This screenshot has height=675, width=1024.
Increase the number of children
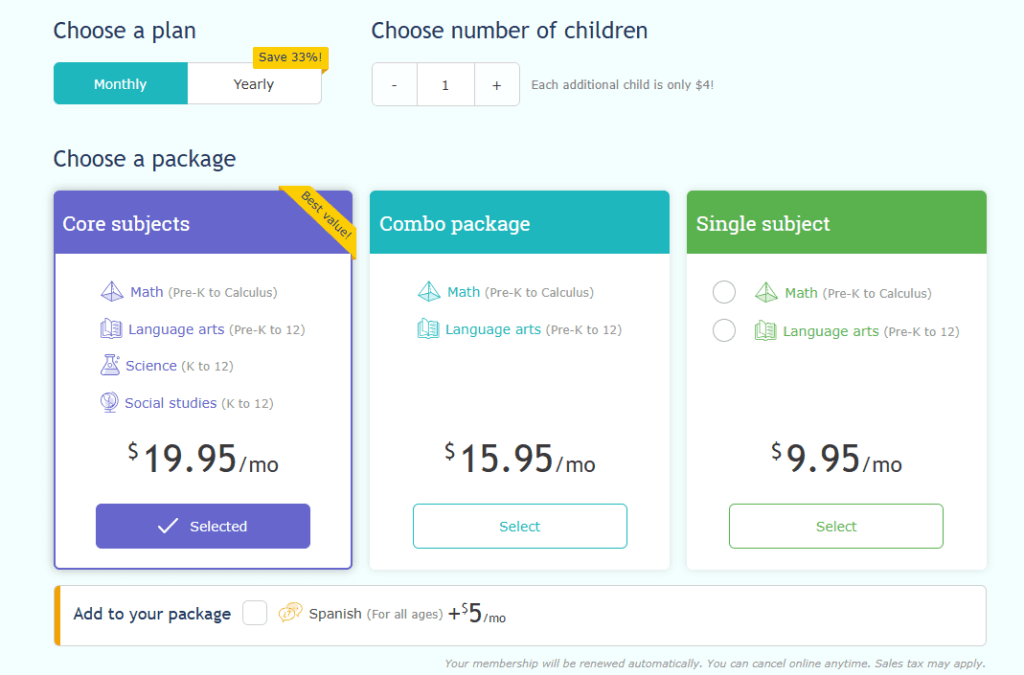click(x=496, y=84)
